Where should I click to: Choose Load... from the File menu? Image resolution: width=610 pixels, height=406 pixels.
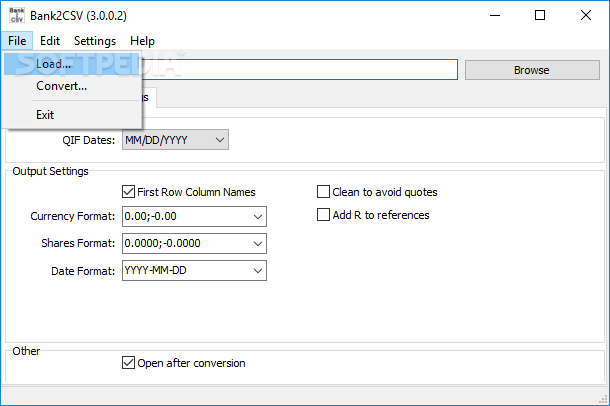click(x=73, y=64)
